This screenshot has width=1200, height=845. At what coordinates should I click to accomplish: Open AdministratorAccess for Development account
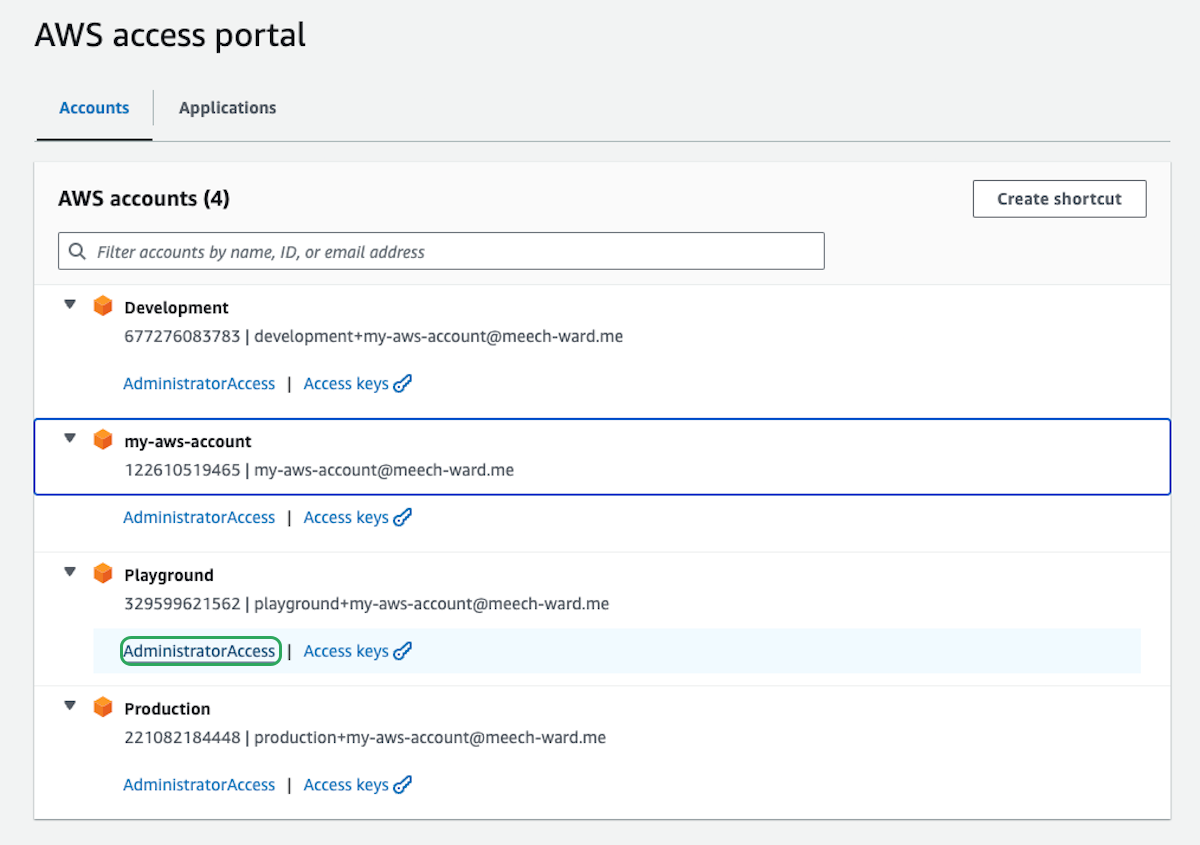click(199, 384)
